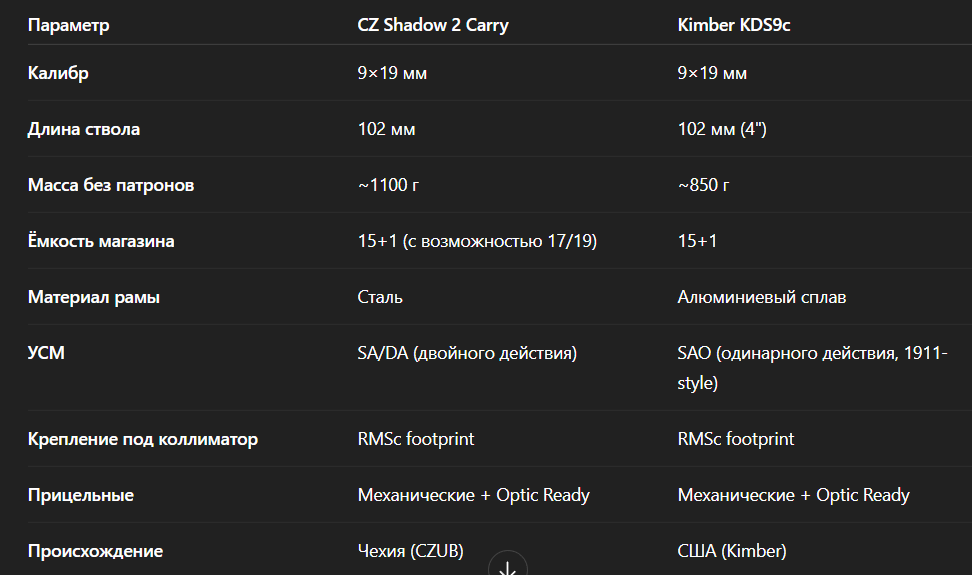Click the 'Параметр' column header

pyautogui.click(x=69, y=25)
